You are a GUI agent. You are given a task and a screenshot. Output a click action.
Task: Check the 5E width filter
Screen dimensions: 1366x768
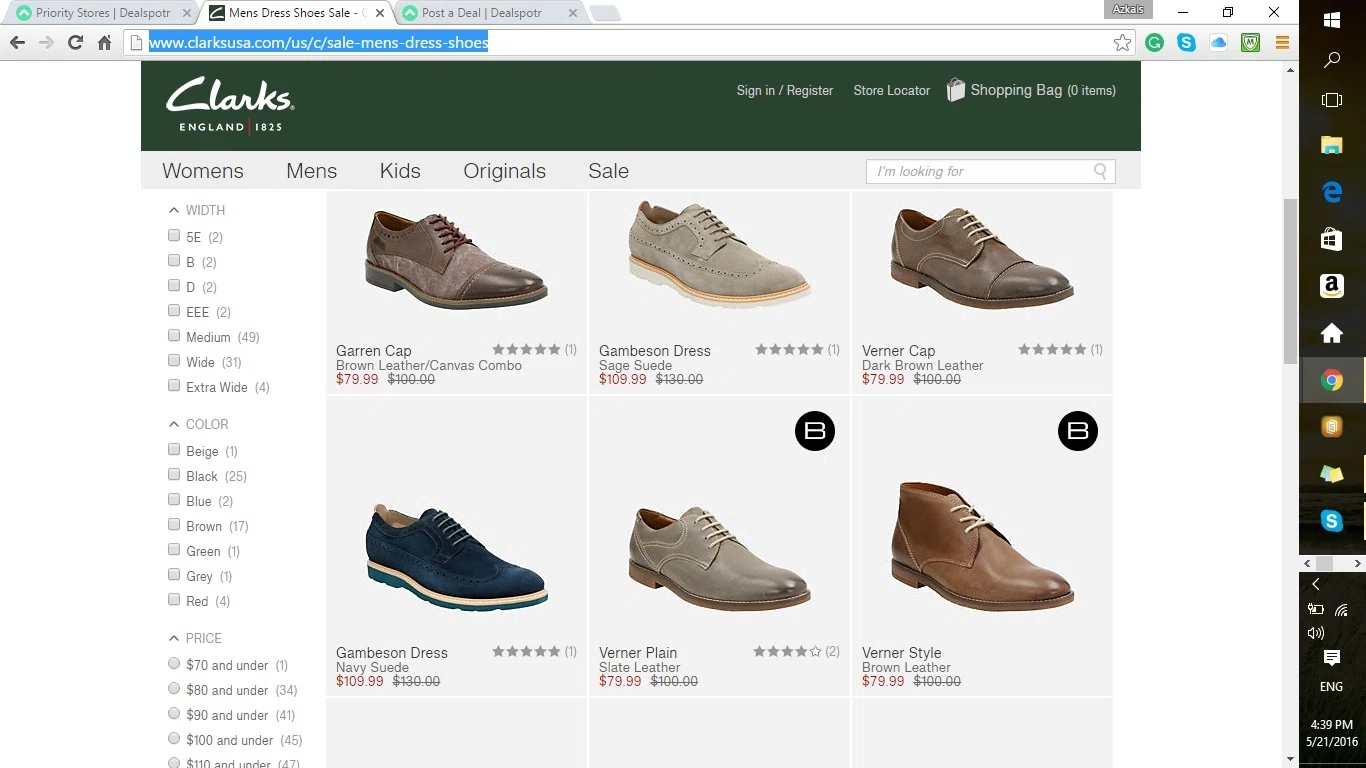coord(174,236)
